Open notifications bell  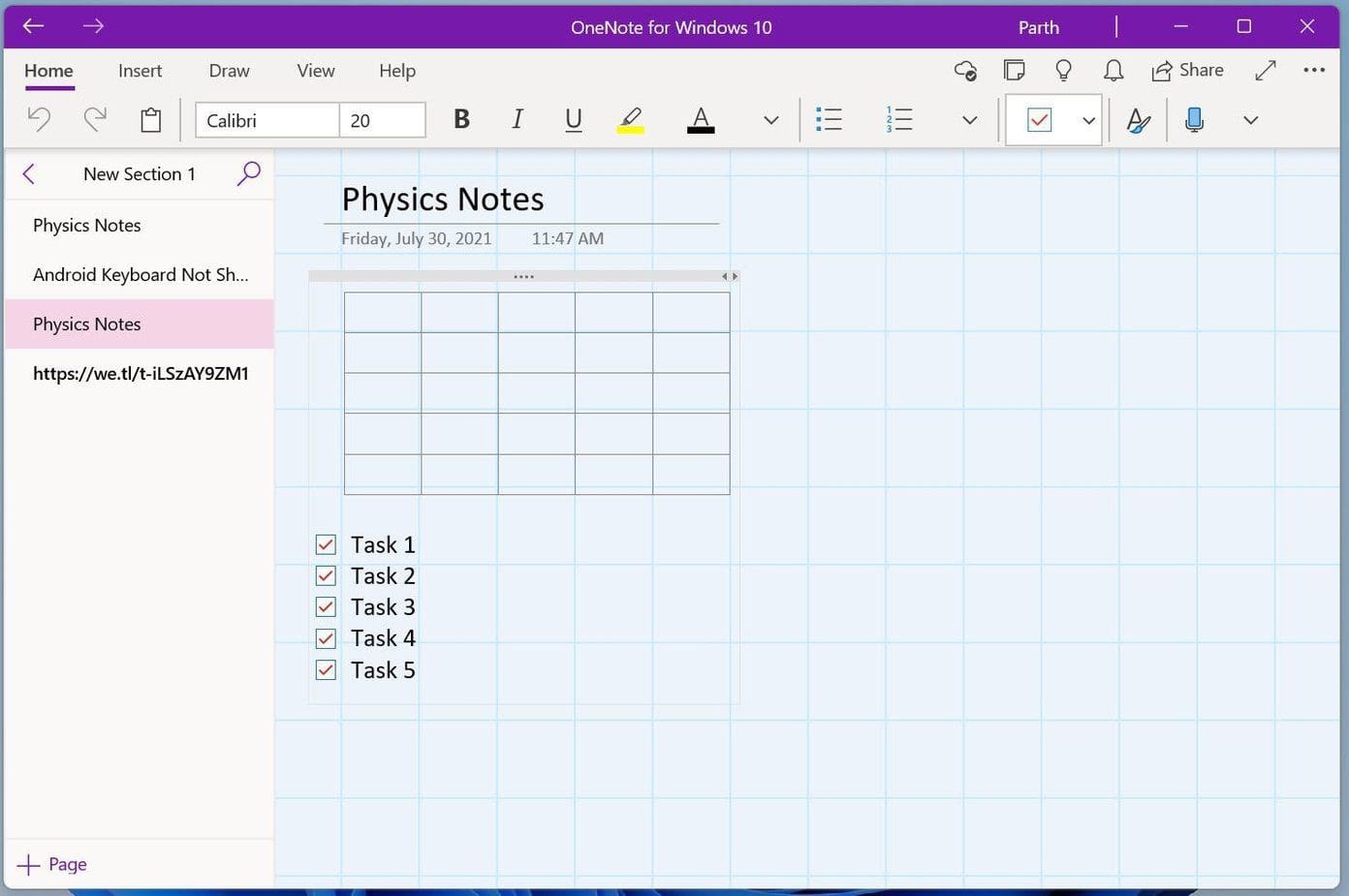(1114, 70)
